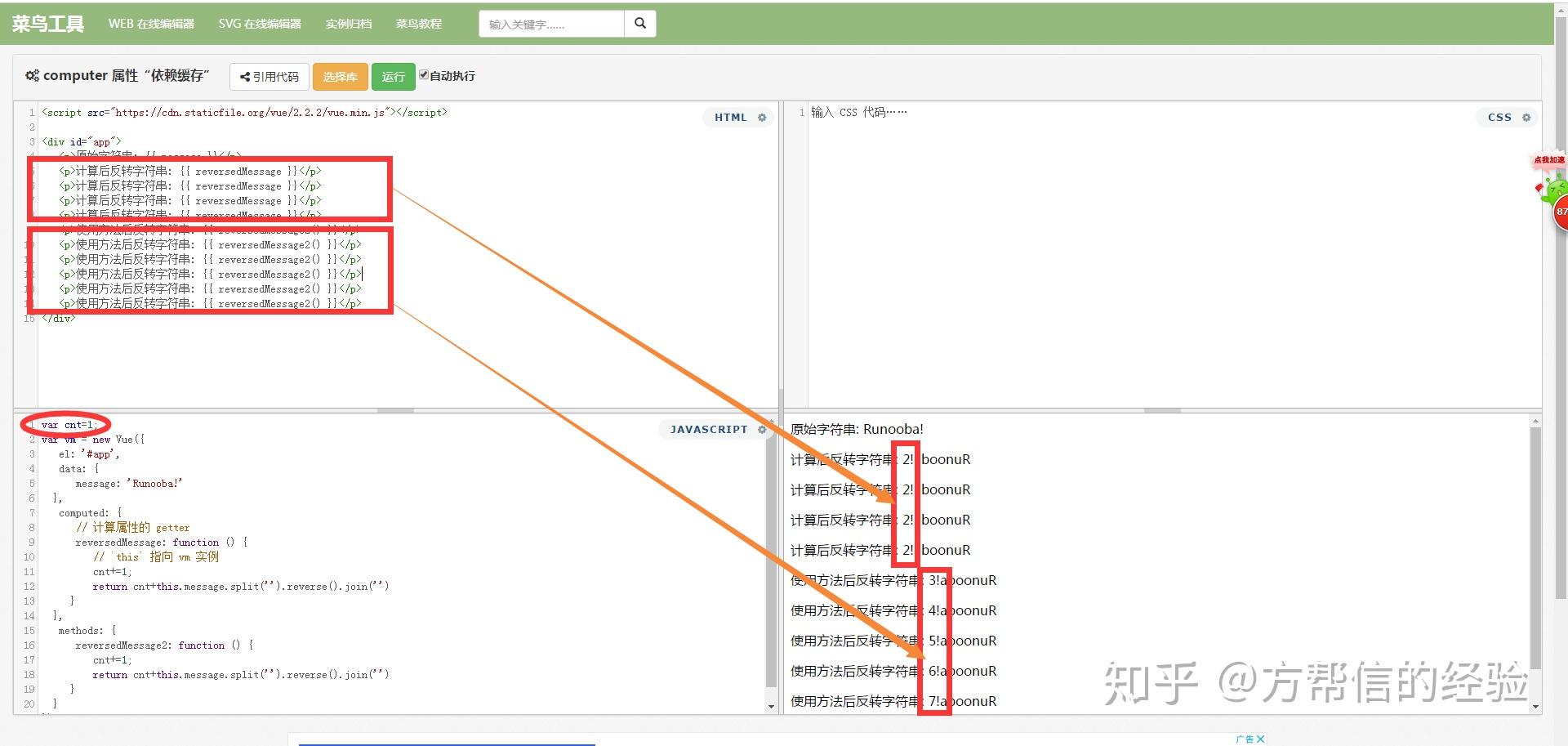Open CSS pane settings gear
1568x746 pixels.
coord(1526,117)
